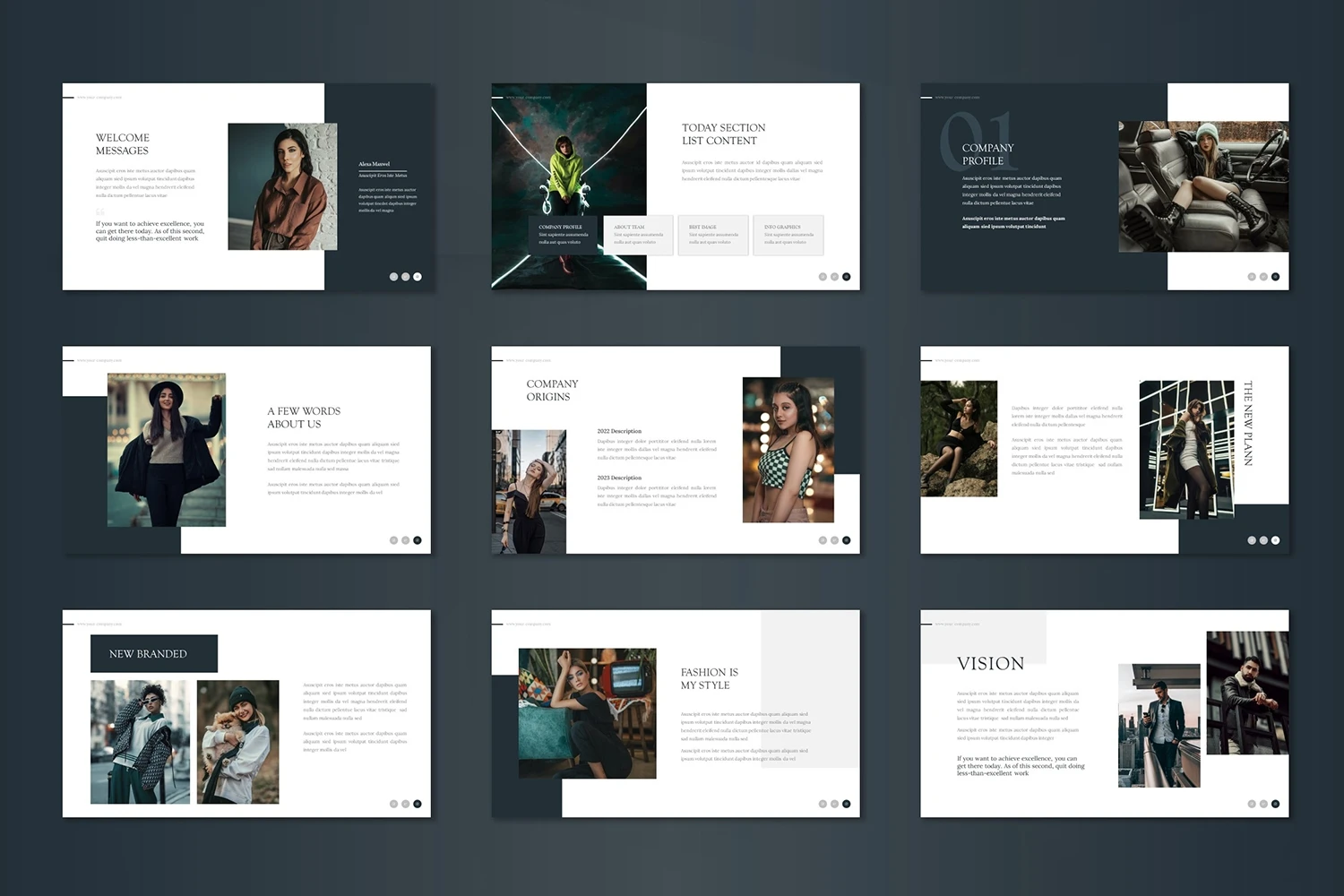This screenshot has height=896, width=1344.
Task: Select the About Team content box
Action: pos(638,235)
